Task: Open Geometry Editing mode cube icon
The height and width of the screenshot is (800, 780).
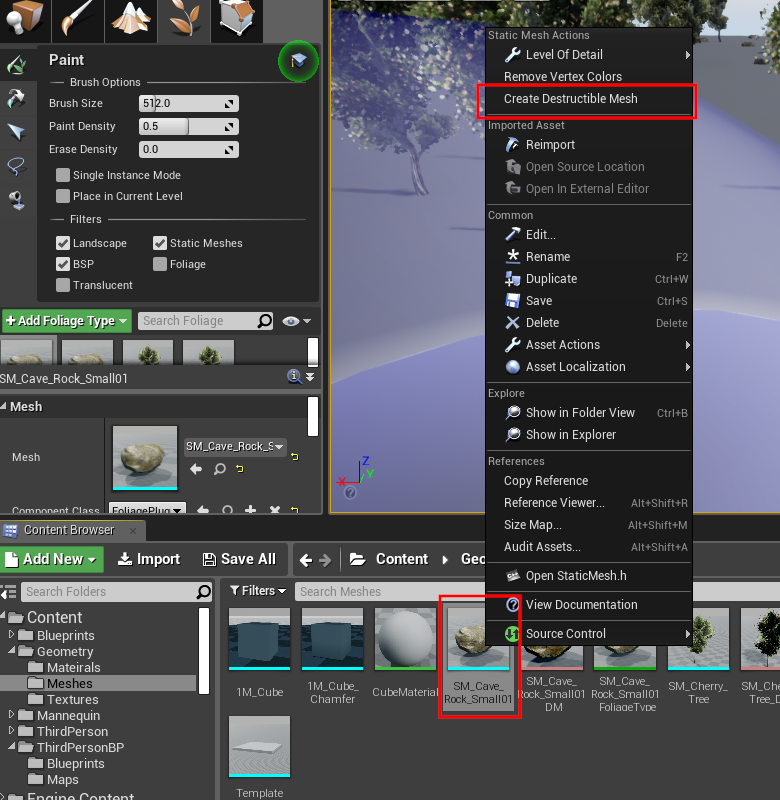Action: 237,19
